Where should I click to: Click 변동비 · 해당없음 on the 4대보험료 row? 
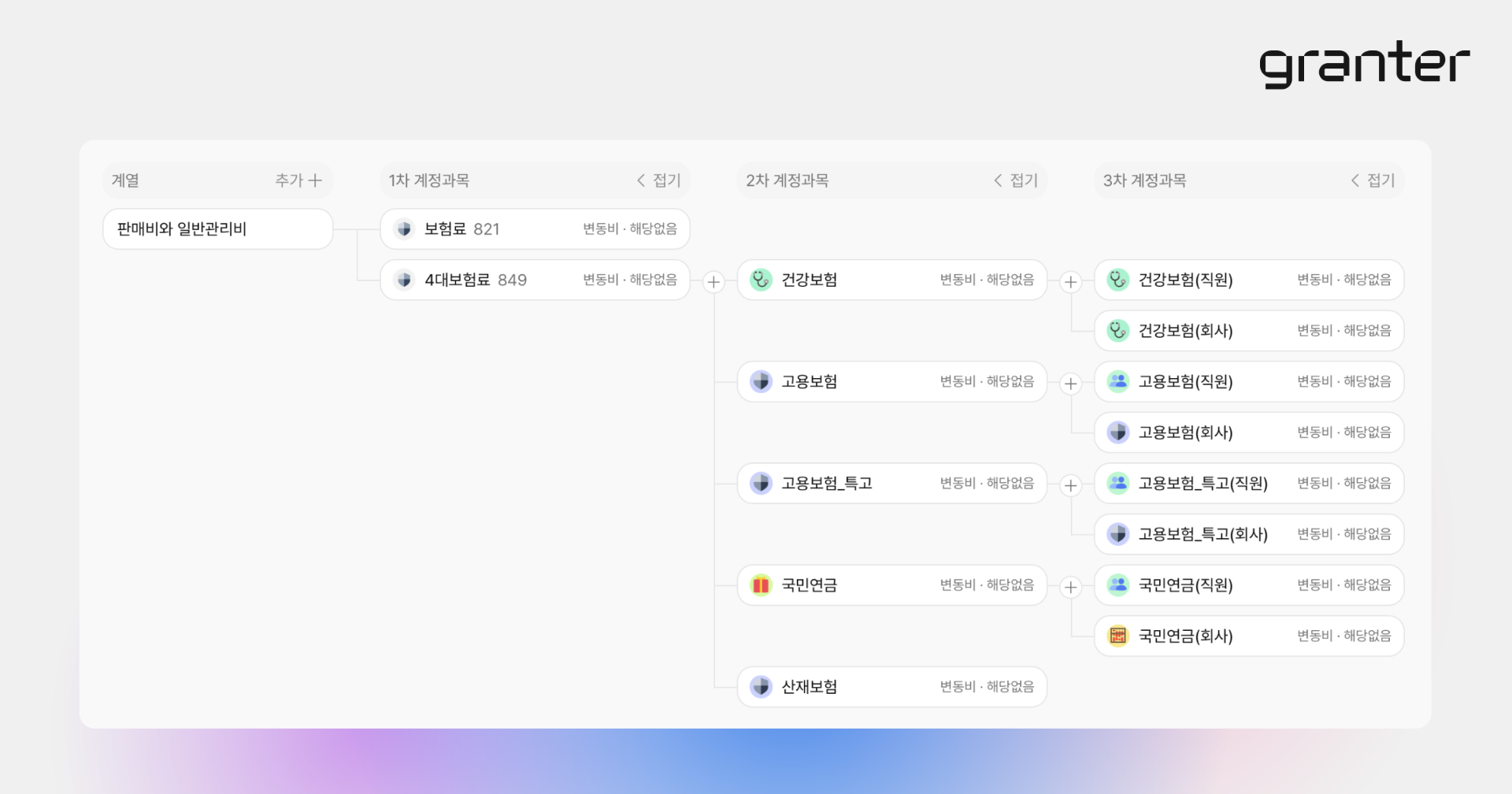pyautogui.click(x=630, y=280)
